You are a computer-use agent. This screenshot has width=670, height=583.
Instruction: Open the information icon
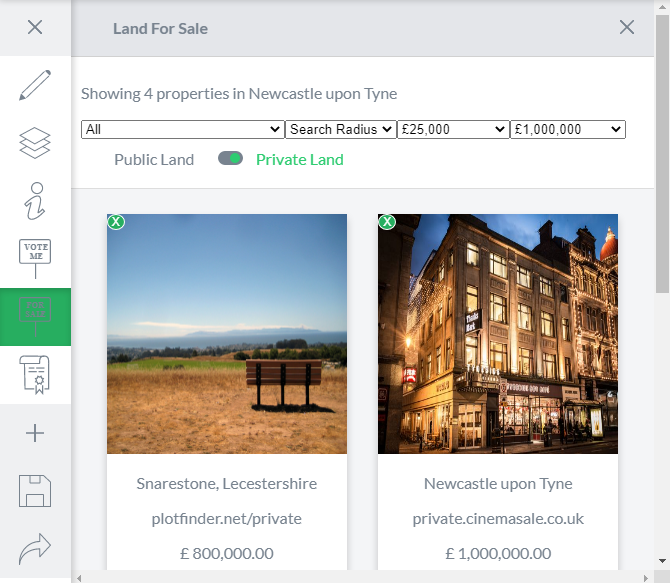point(35,201)
